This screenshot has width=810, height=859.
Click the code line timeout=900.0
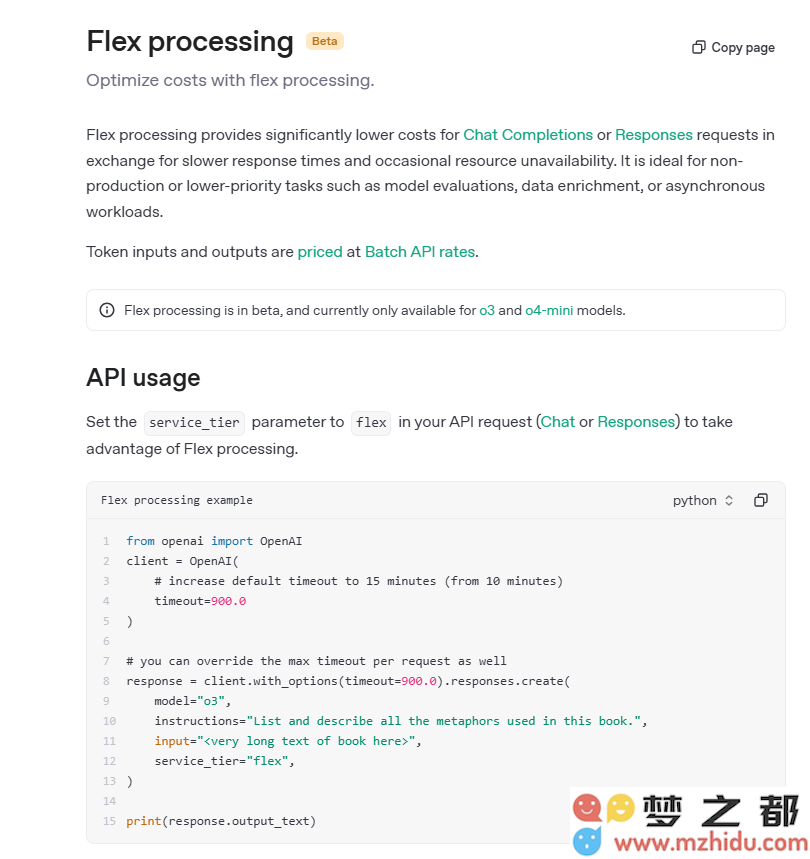200,601
